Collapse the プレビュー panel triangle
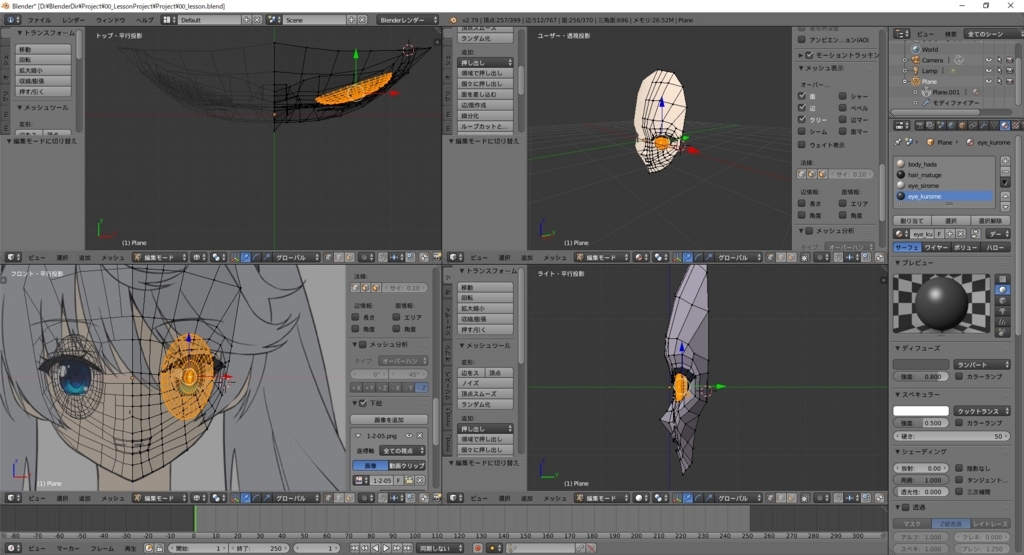The width and height of the screenshot is (1024, 555). [x=897, y=262]
